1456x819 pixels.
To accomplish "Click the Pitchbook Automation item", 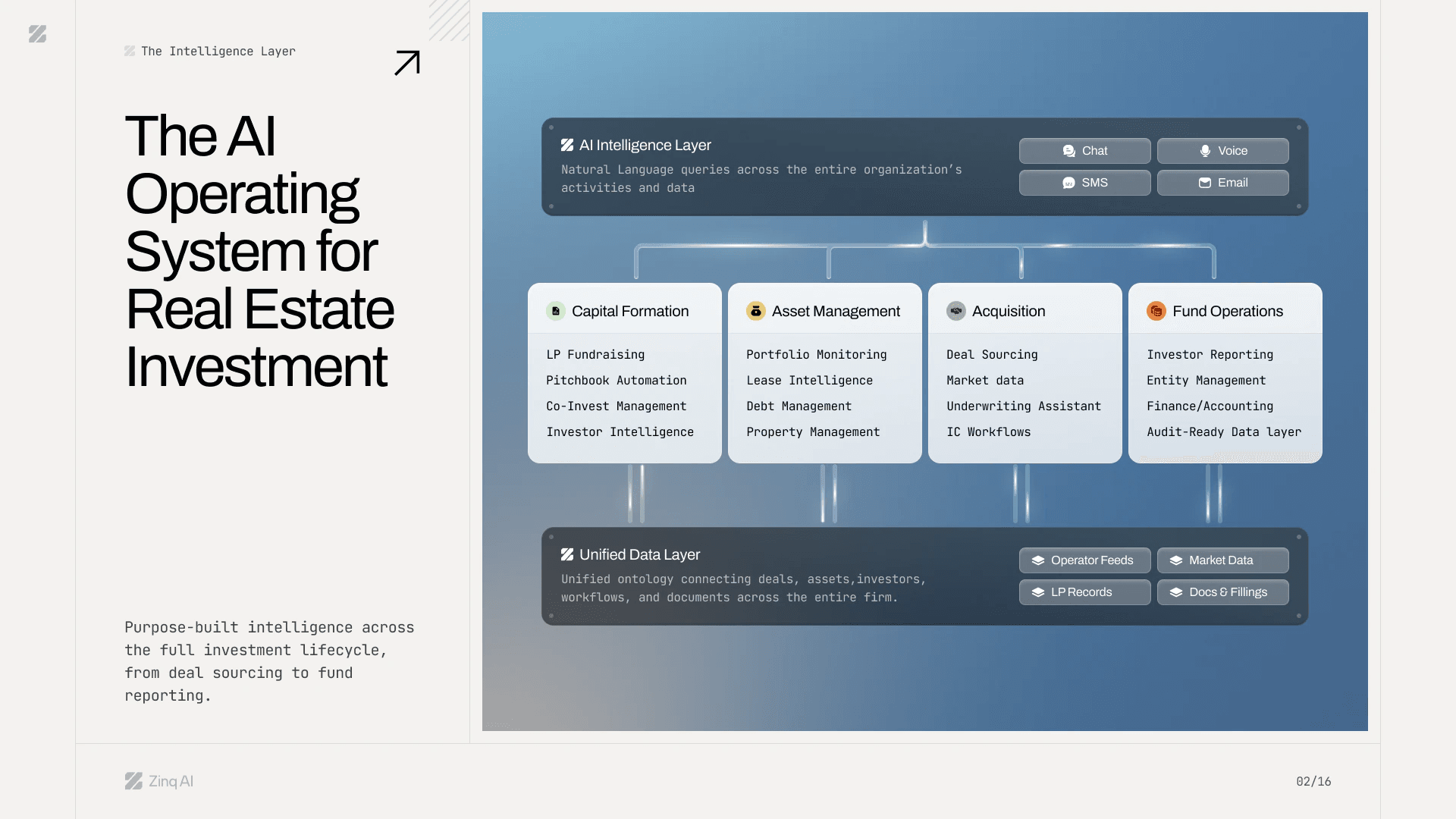I will point(617,381).
